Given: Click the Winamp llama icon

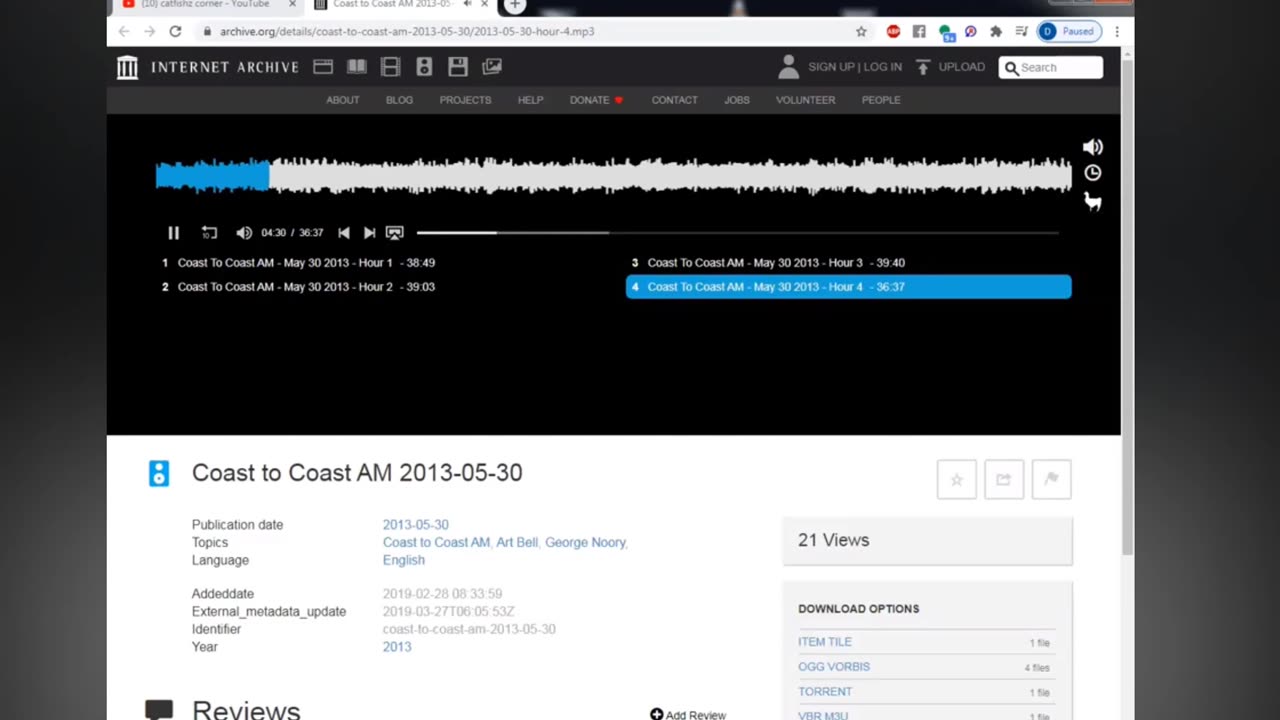Looking at the screenshot, I should pyautogui.click(x=1092, y=201).
